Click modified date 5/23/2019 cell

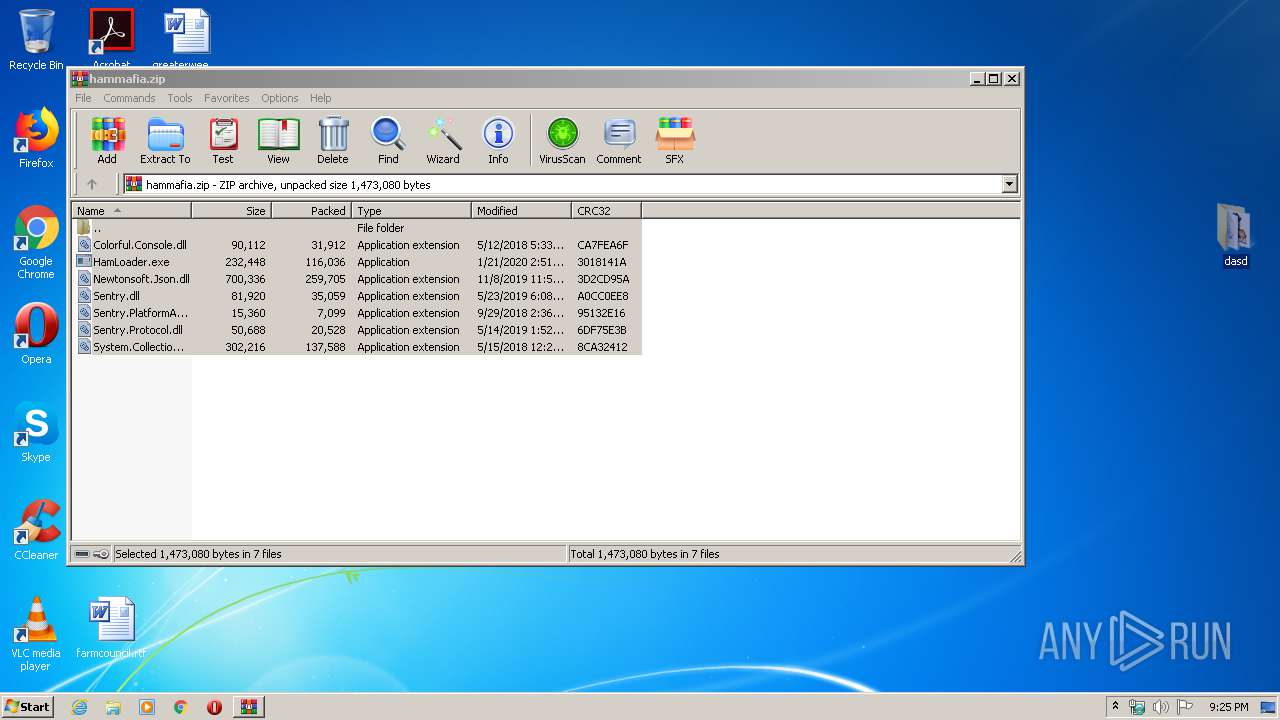click(520, 296)
